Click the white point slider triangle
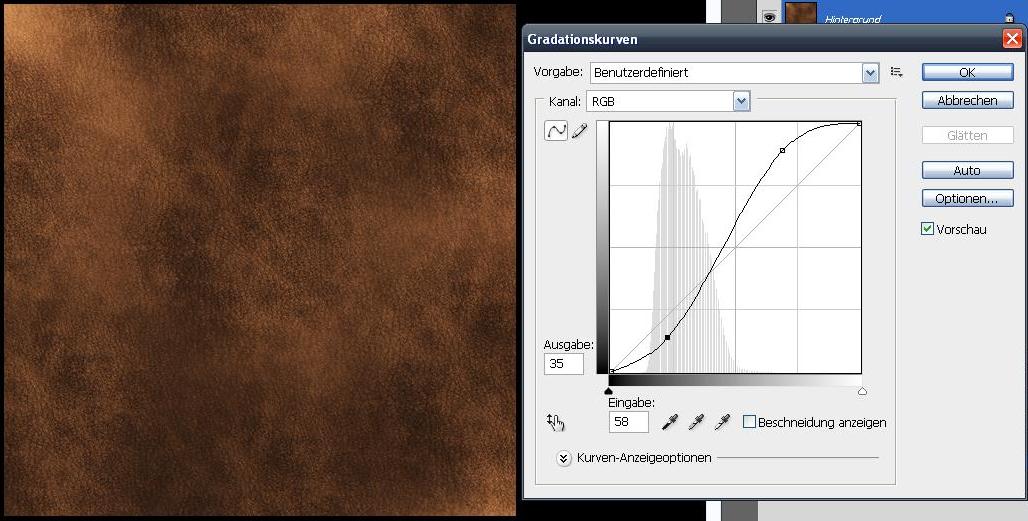Screen dimensions: 1028x521 tap(862, 391)
